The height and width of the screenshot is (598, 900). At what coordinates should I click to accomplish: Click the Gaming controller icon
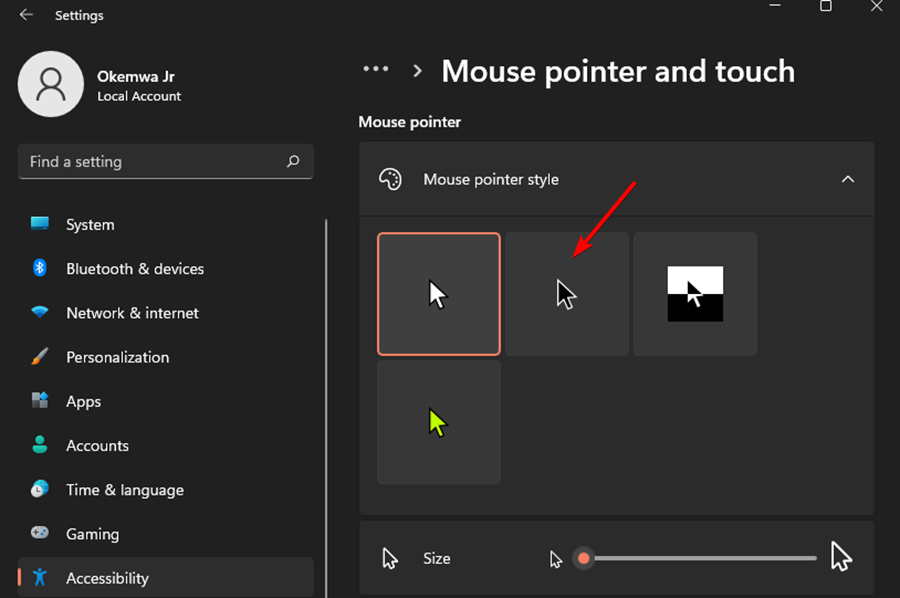coord(40,534)
